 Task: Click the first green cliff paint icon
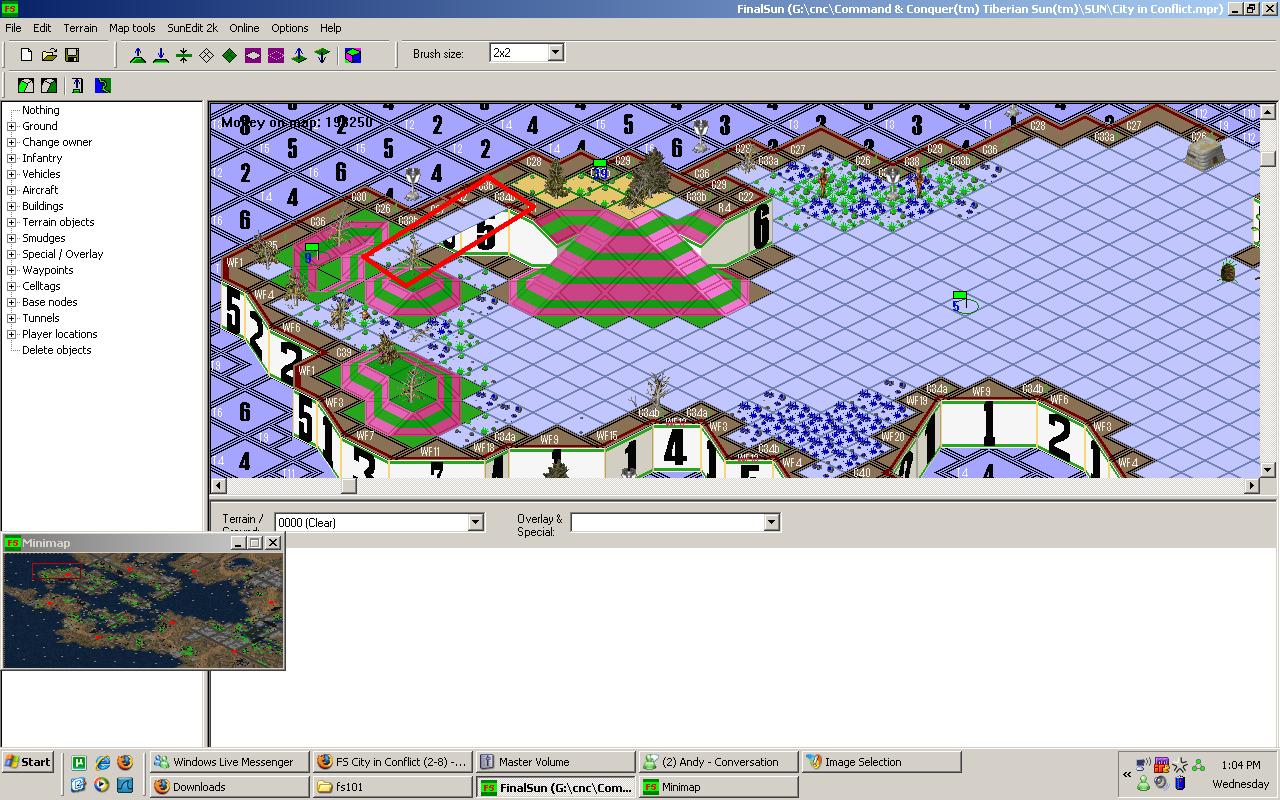26,86
